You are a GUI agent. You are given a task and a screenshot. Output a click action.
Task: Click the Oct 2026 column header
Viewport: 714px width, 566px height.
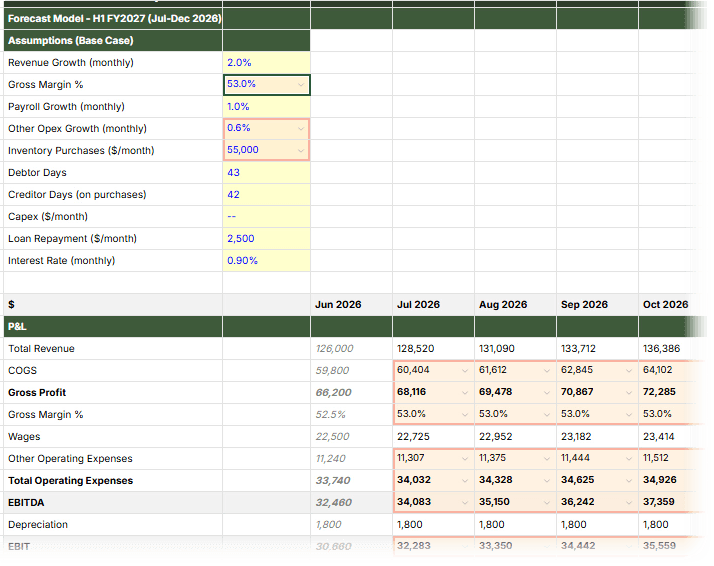(x=667, y=305)
